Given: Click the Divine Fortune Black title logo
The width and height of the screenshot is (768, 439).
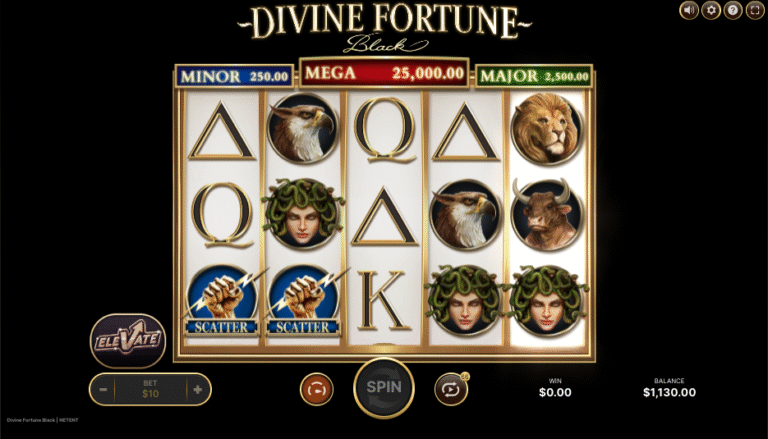Looking at the screenshot, I should click(384, 28).
